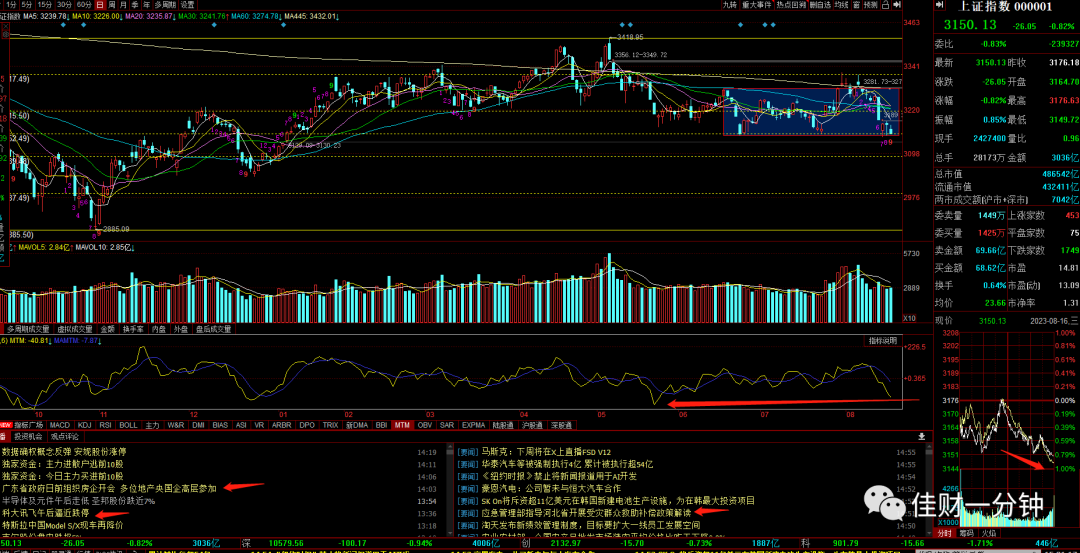The image size is (1080, 553).
Task: Switch the chart to the 15分 period
Action: click(45, 5)
